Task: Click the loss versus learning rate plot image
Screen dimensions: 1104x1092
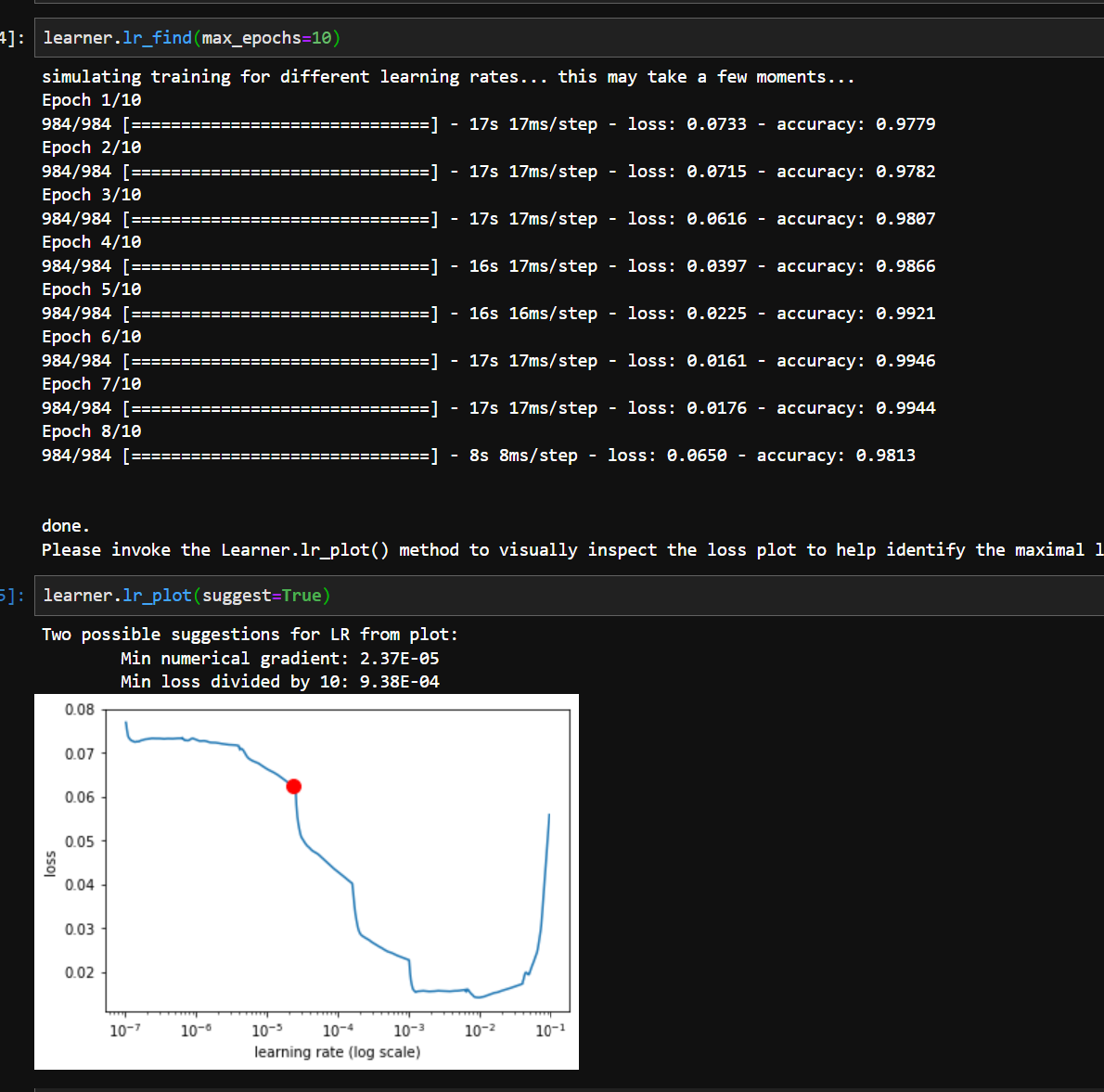Action: [x=306, y=881]
